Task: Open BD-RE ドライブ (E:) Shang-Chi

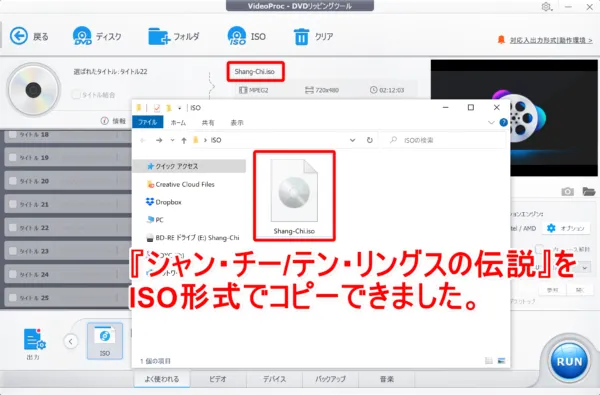Action: point(193,238)
